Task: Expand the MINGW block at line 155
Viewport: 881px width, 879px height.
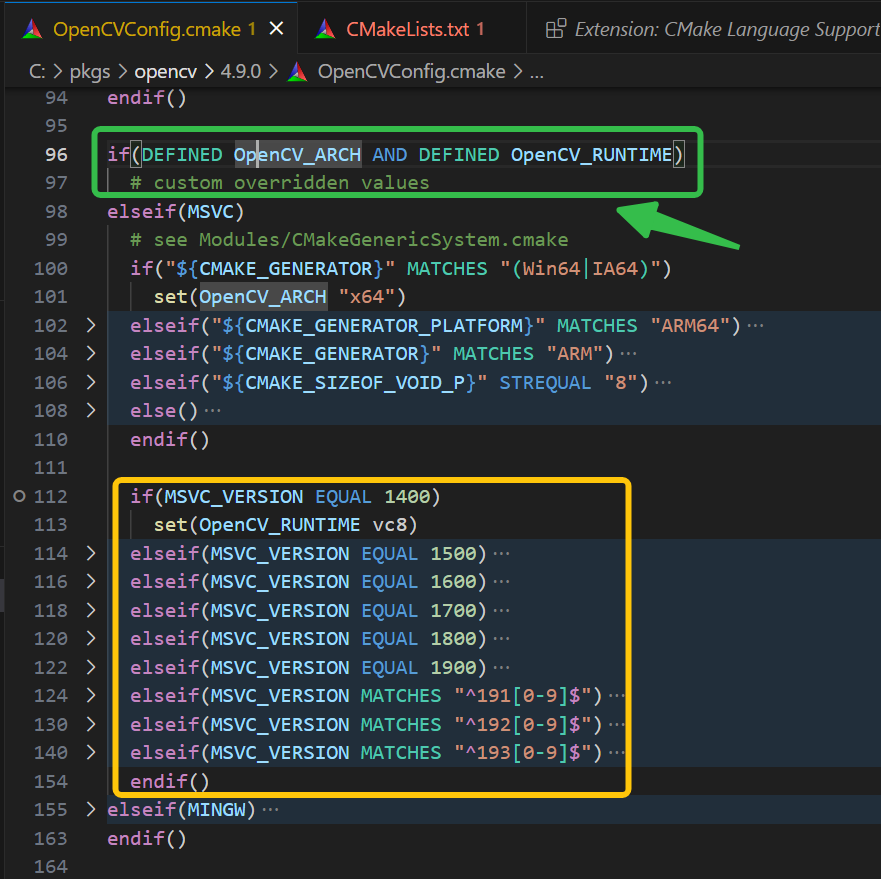Action: coord(89,809)
